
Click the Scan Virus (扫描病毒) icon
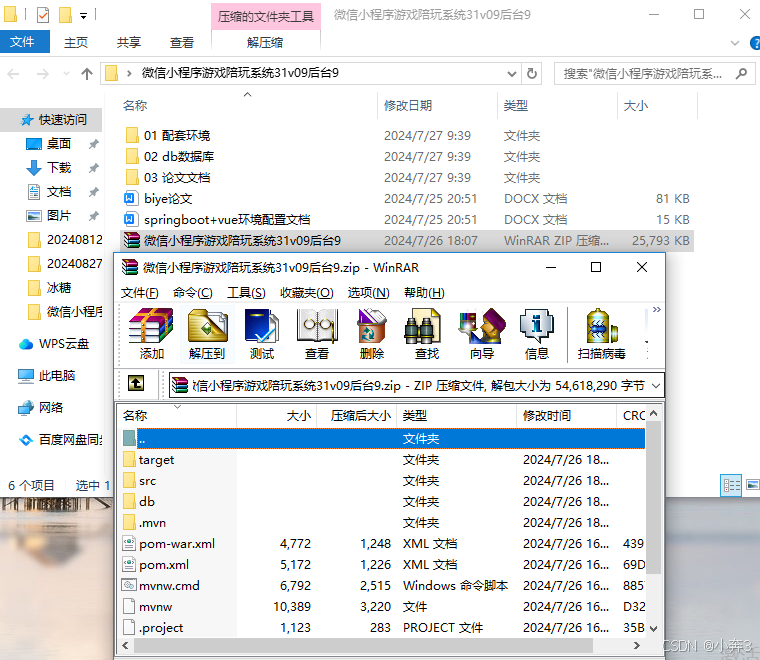tap(602, 334)
